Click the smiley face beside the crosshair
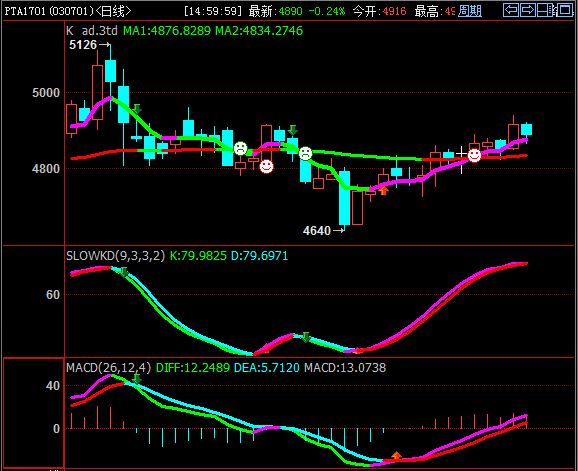This screenshot has width=578, height=471. tap(474, 155)
